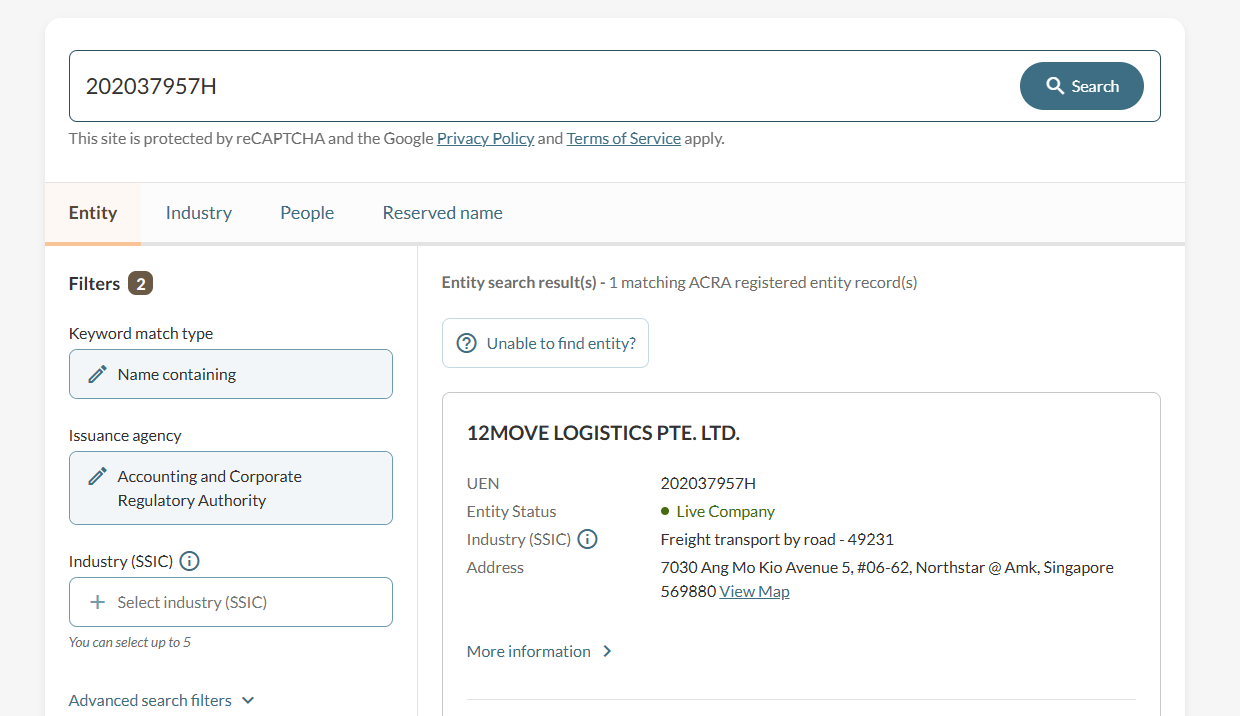Click the You can select up to 5 hint
This screenshot has height=716, width=1240.
point(130,642)
